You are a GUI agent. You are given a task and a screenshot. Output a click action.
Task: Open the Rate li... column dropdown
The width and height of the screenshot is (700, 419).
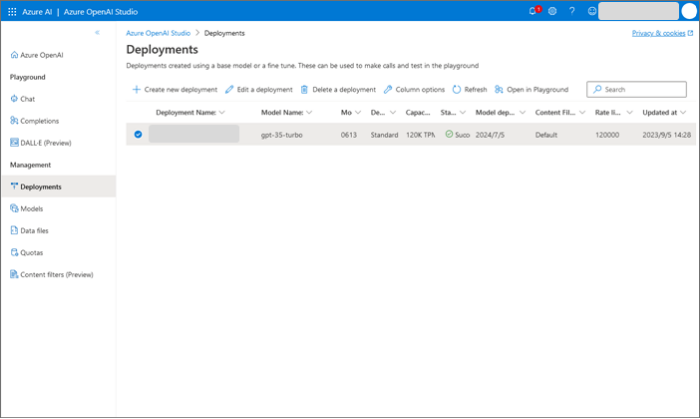(629, 112)
